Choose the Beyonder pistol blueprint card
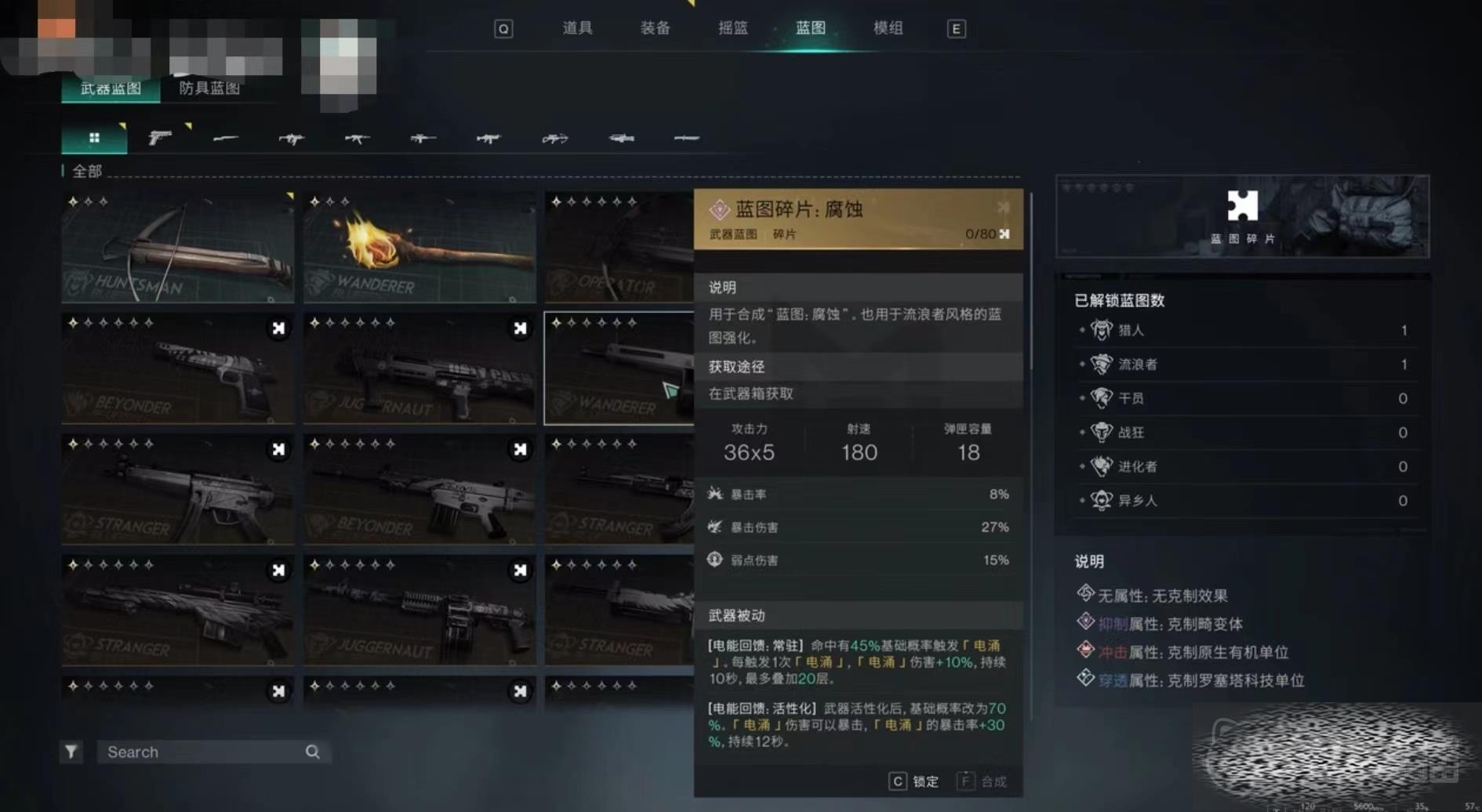 click(178, 368)
